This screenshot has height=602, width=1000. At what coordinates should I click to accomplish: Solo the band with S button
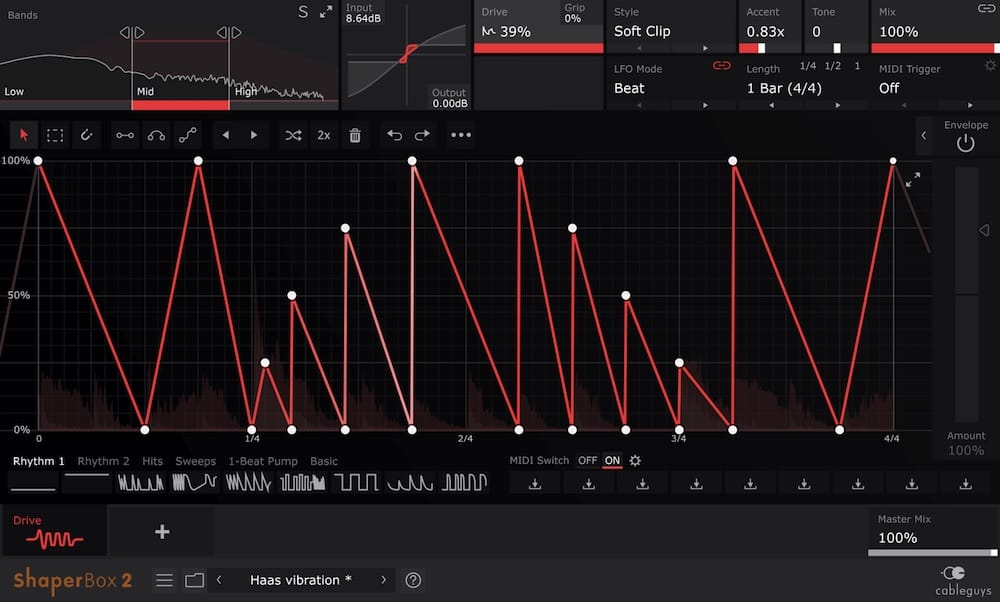coord(304,11)
